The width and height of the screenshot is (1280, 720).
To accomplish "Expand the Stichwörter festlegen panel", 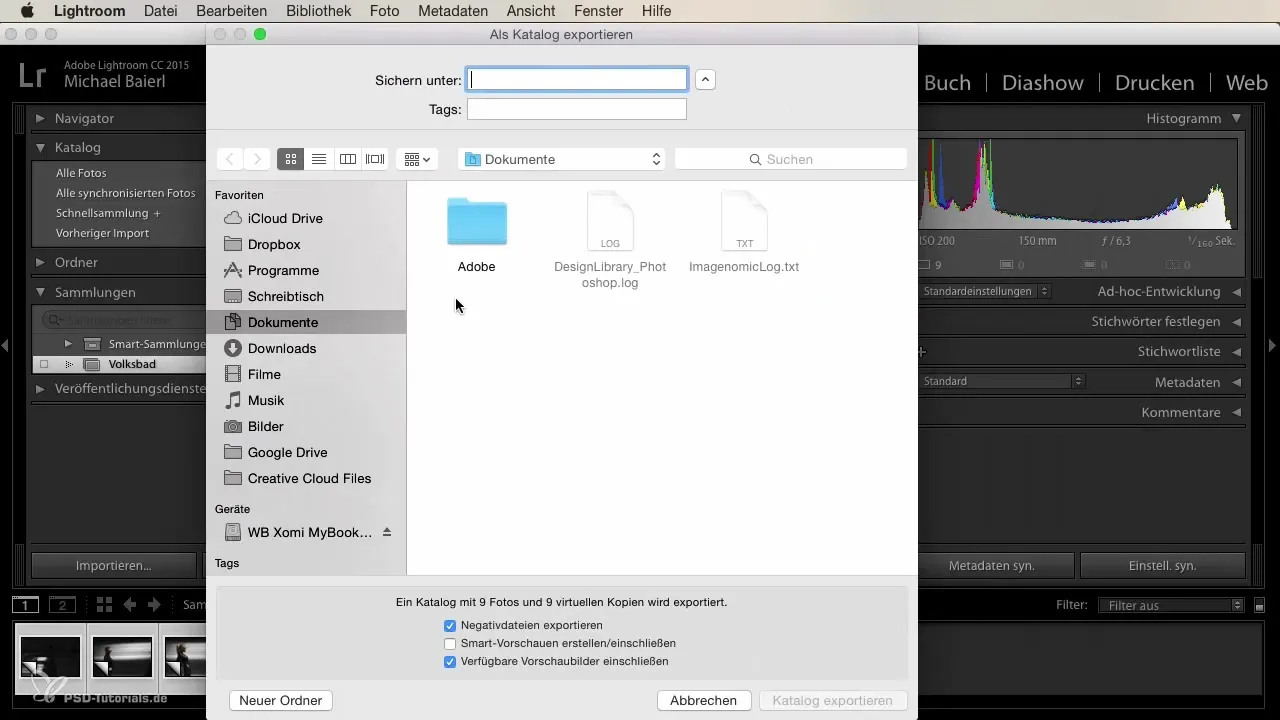I will [1237, 322].
